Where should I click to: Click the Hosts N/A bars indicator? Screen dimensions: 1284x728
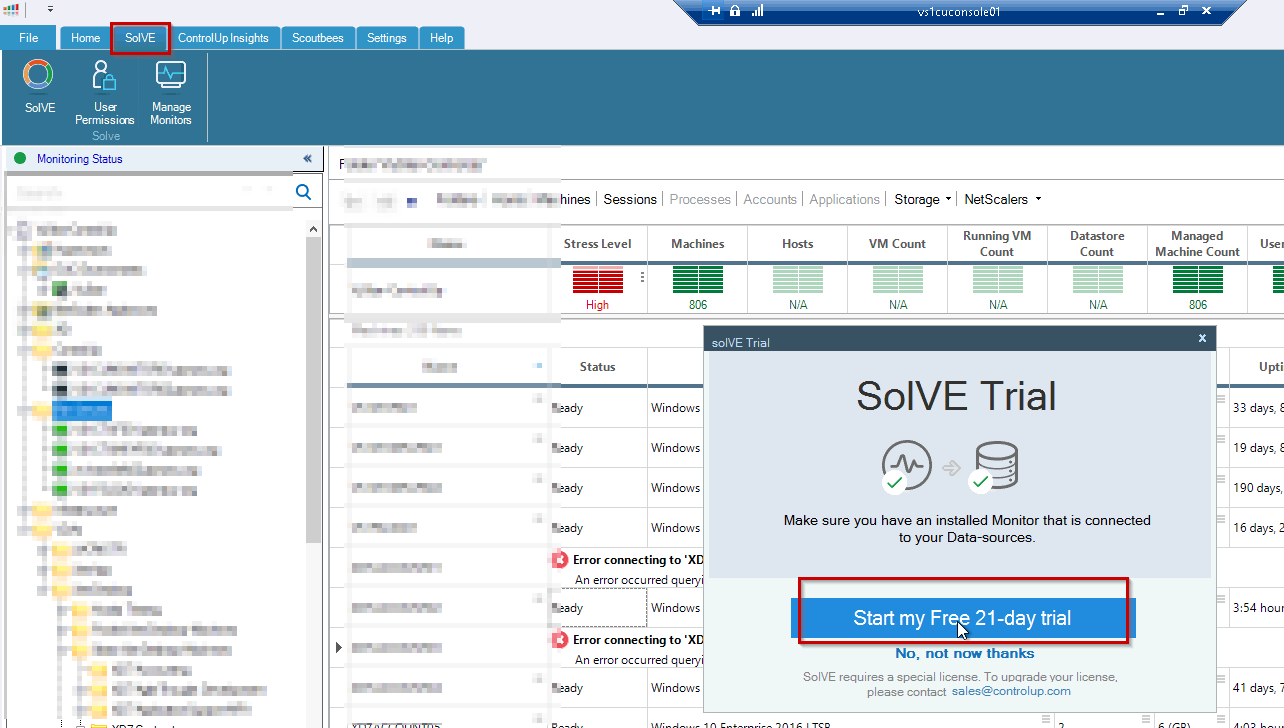pos(798,280)
